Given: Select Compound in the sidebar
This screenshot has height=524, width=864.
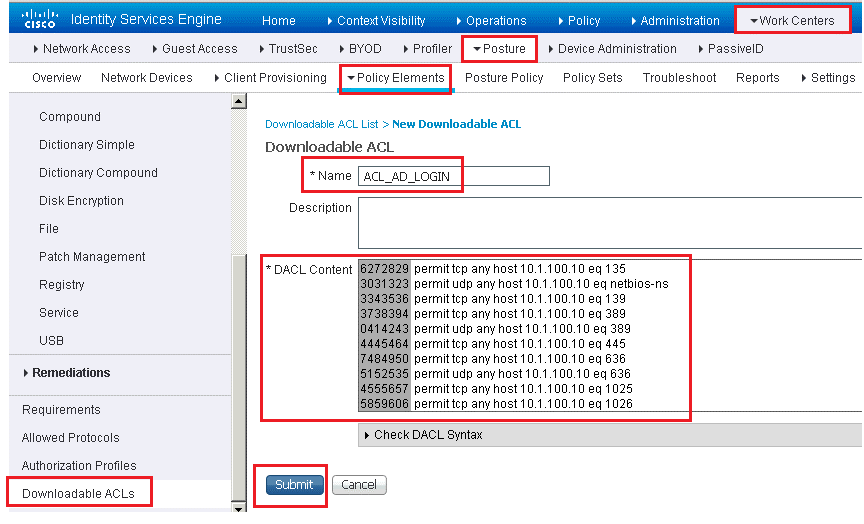Looking at the screenshot, I should 70,117.
